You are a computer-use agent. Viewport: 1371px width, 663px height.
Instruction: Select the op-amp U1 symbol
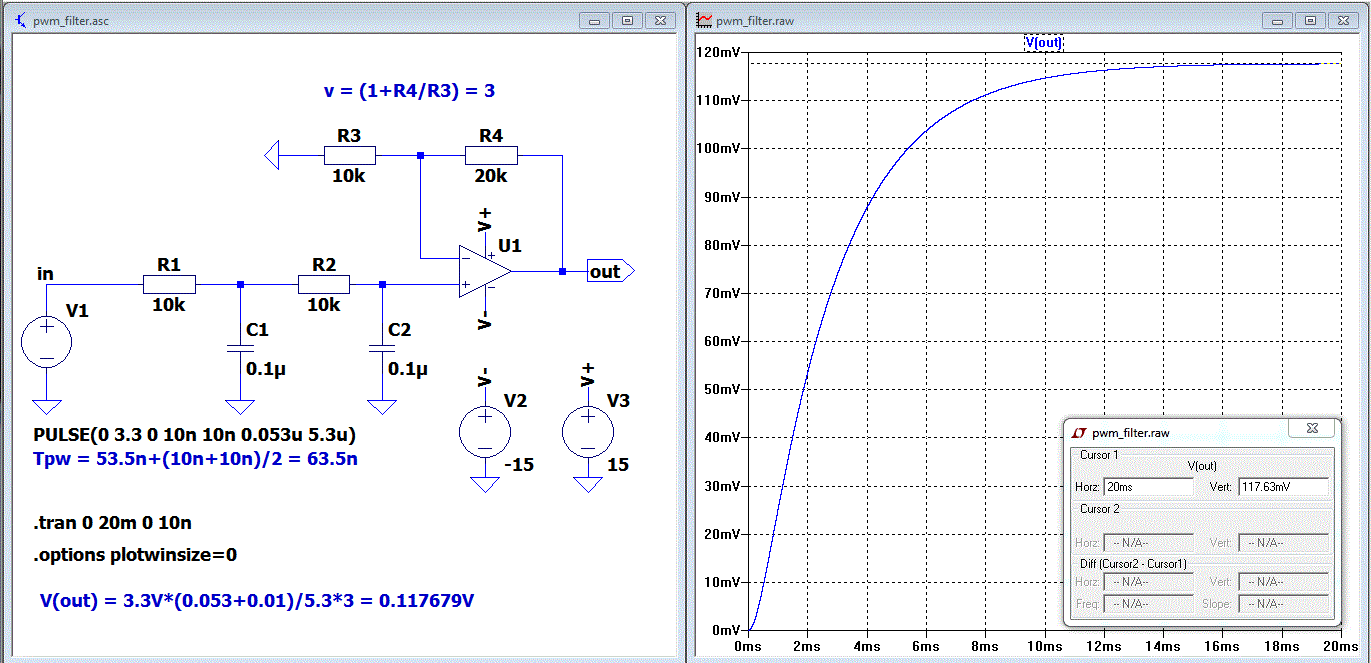tap(484, 271)
